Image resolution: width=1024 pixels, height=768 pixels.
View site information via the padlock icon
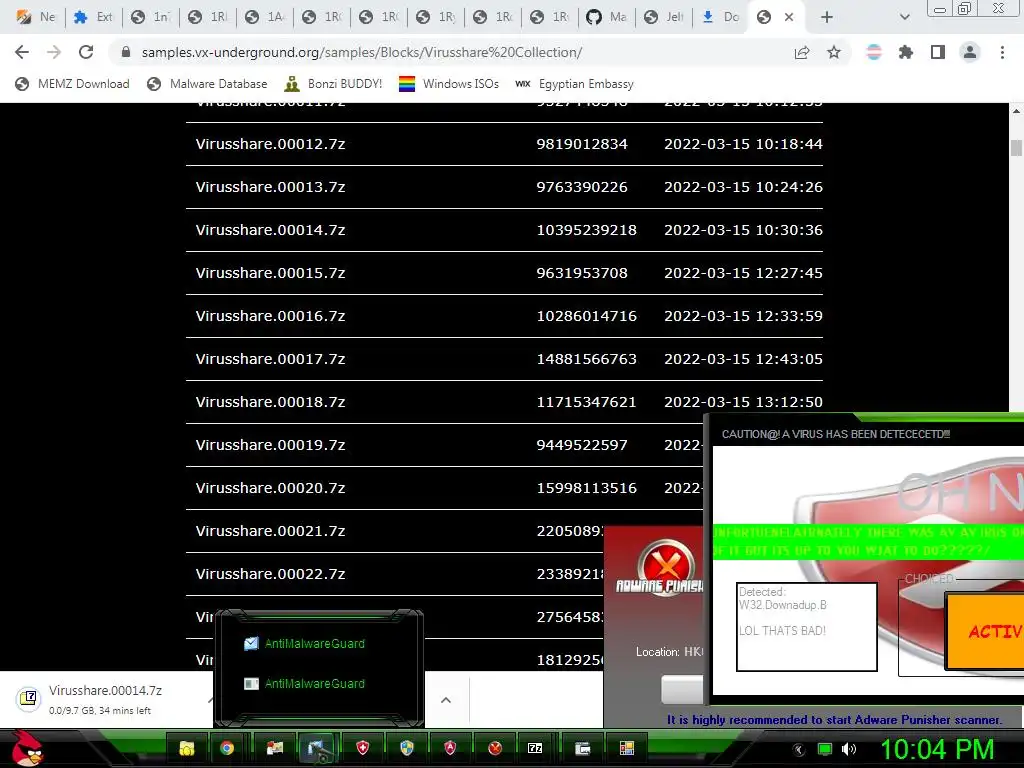click(x=126, y=52)
